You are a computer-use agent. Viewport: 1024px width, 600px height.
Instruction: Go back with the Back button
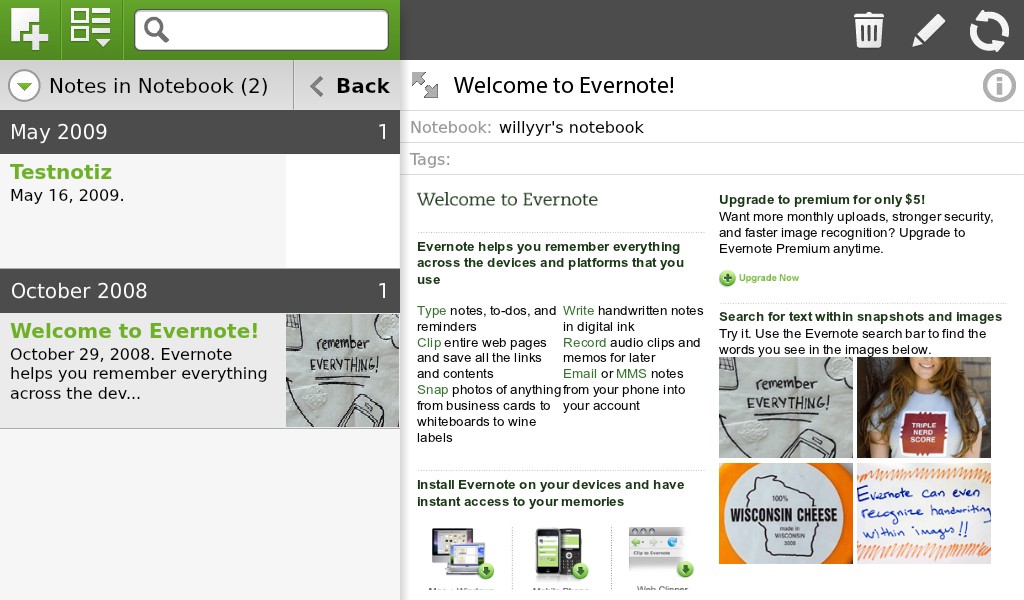[x=347, y=86]
